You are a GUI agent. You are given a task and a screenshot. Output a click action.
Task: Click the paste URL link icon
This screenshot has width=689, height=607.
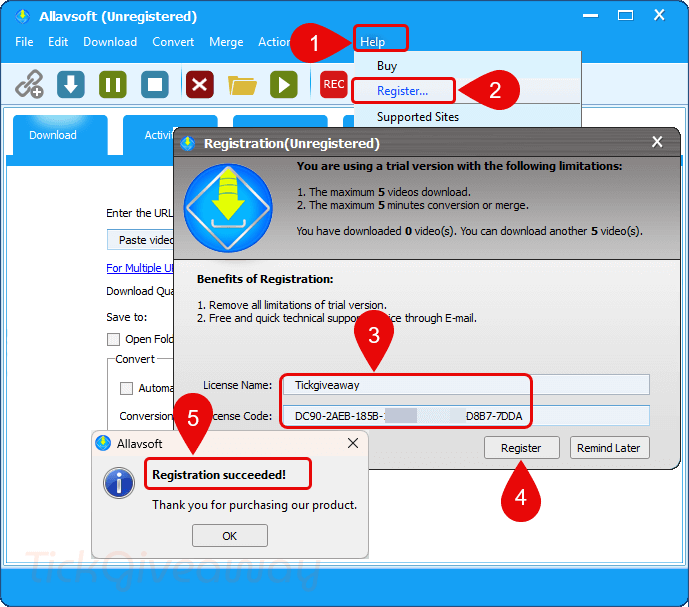29,84
